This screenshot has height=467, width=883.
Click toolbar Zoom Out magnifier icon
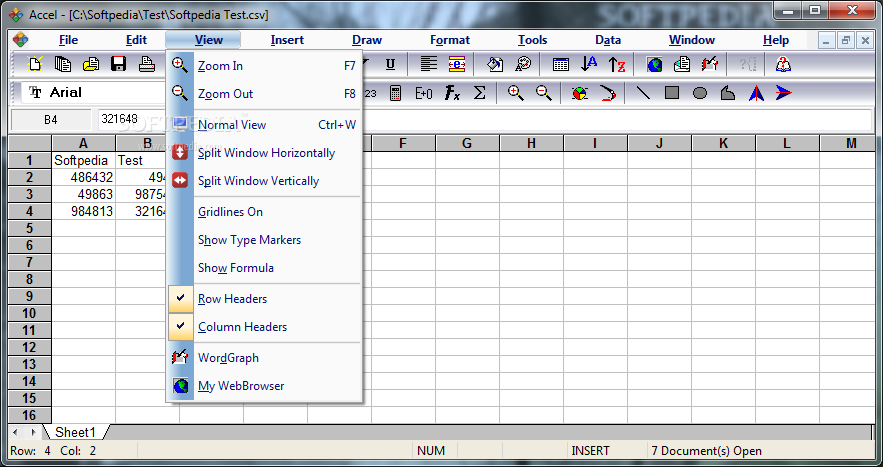pyautogui.click(x=543, y=93)
